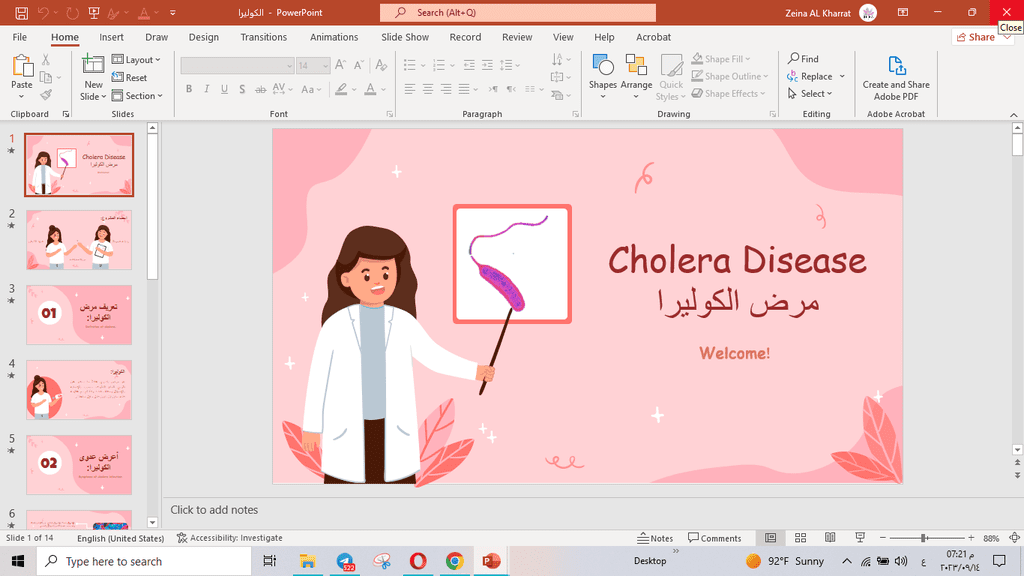Click Chrome icon in the taskbar

click(x=455, y=561)
